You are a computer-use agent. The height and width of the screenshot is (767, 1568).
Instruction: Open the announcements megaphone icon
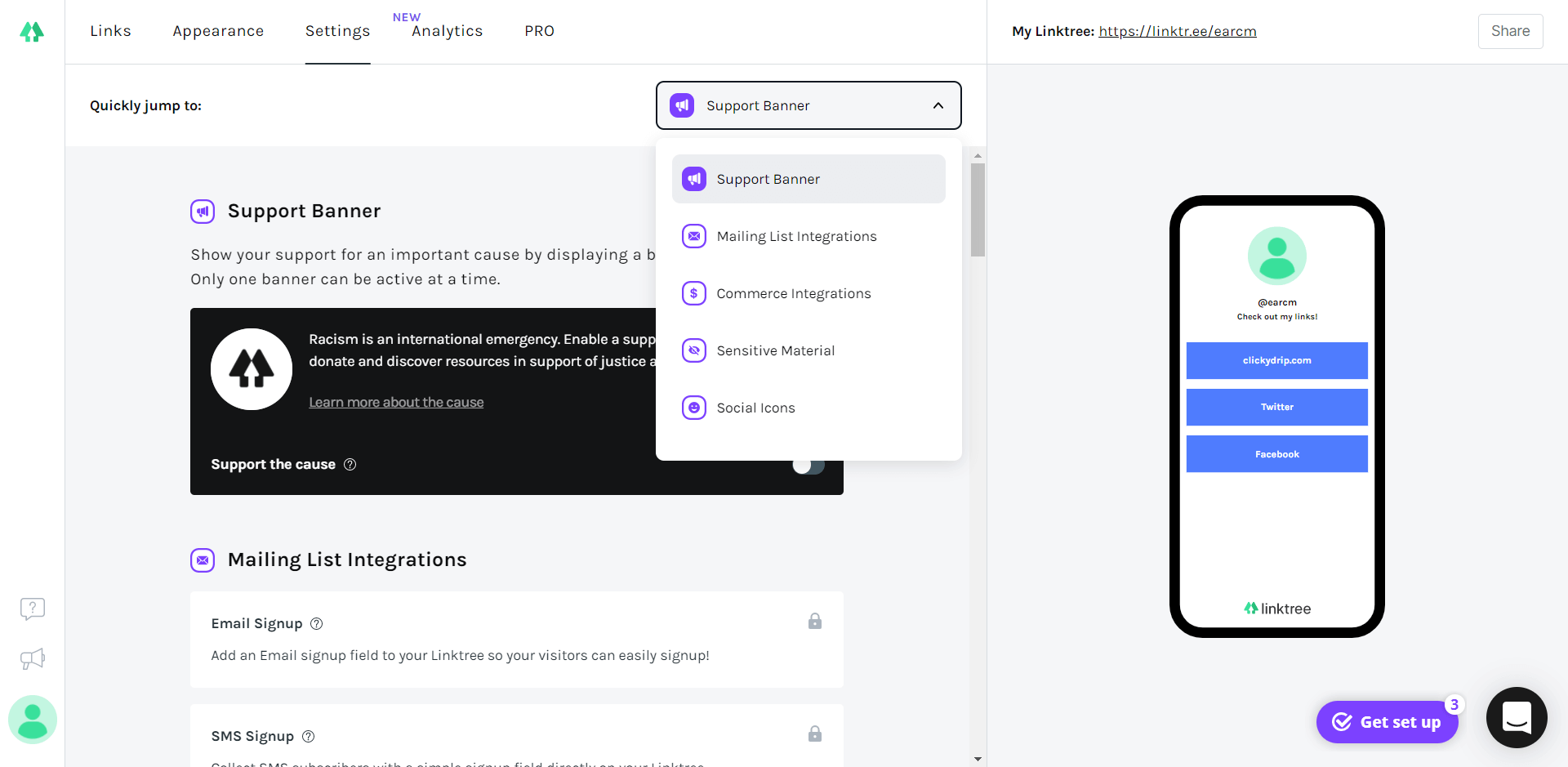[x=33, y=659]
